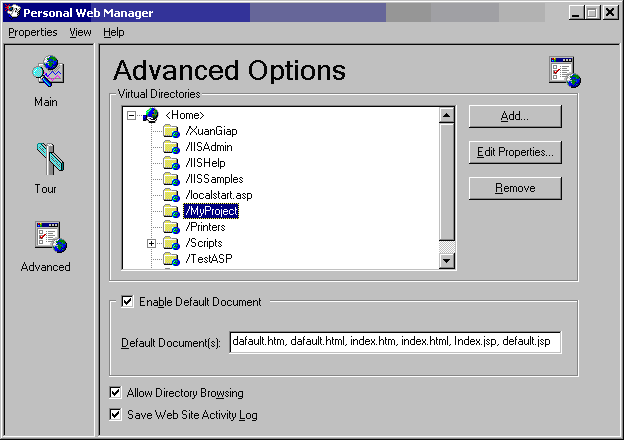The width and height of the screenshot is (624, 440).
Task: Disable Save Web Site Activity Log
Action: click(x=114, y=414)
